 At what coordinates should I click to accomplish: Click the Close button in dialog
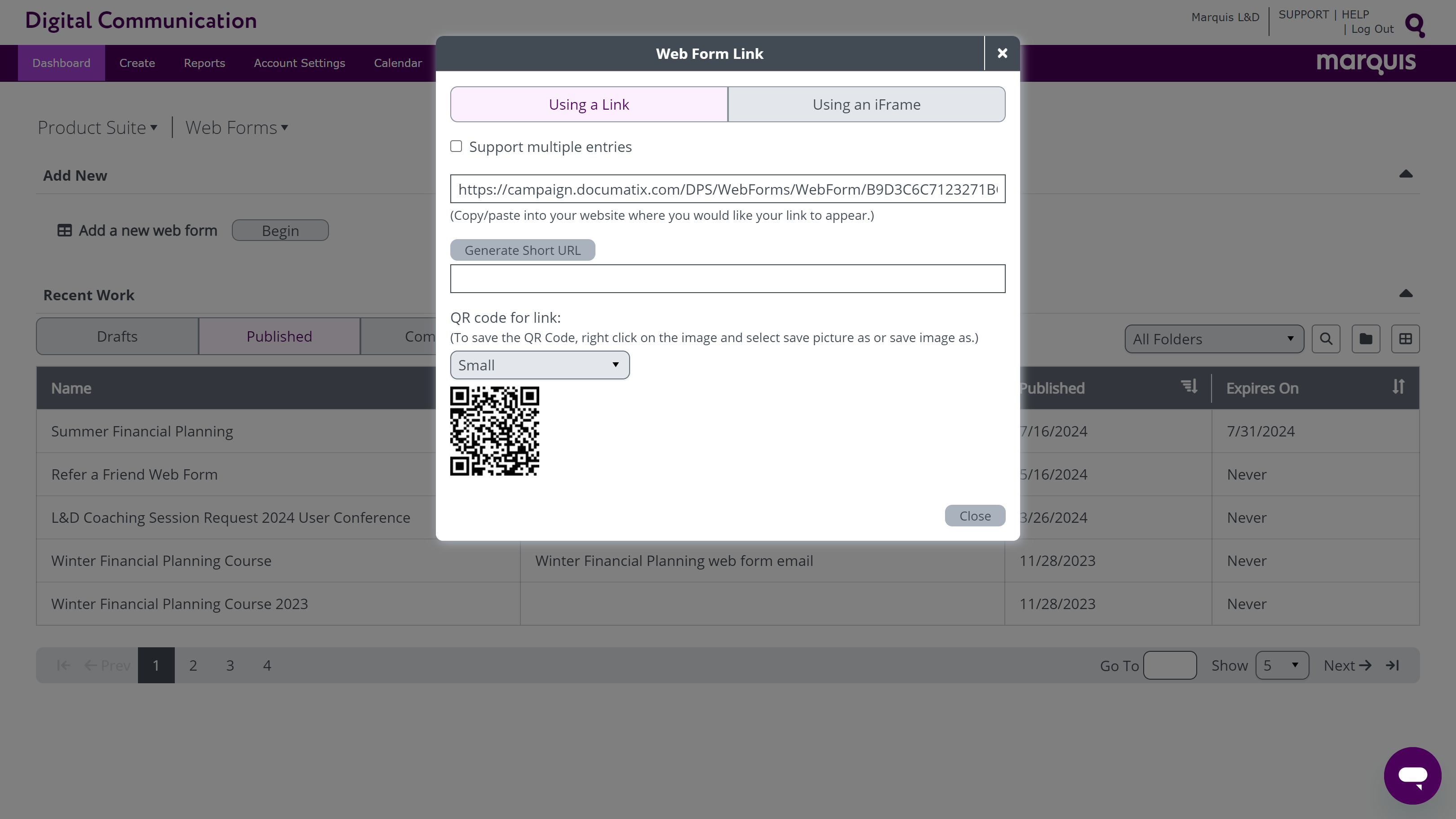point(975,516)
